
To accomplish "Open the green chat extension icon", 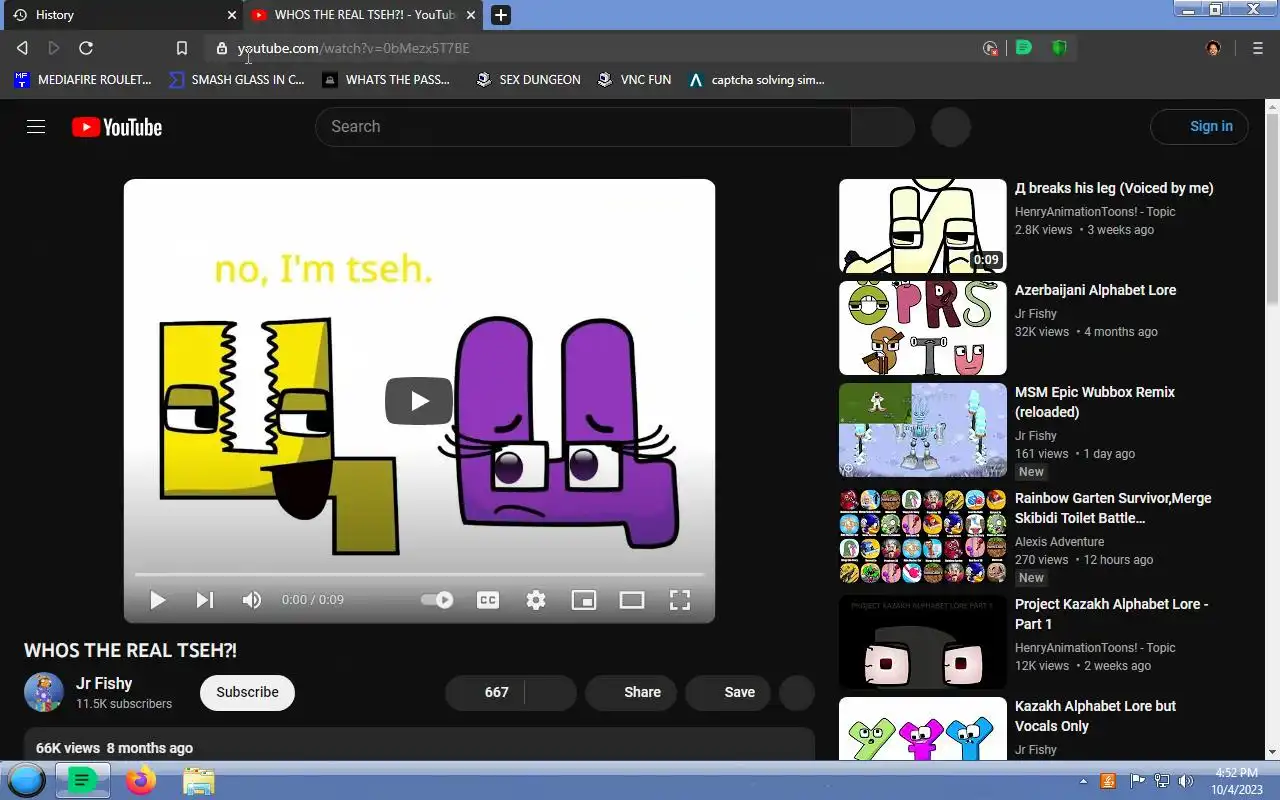I will click(x=1023, y=47).
